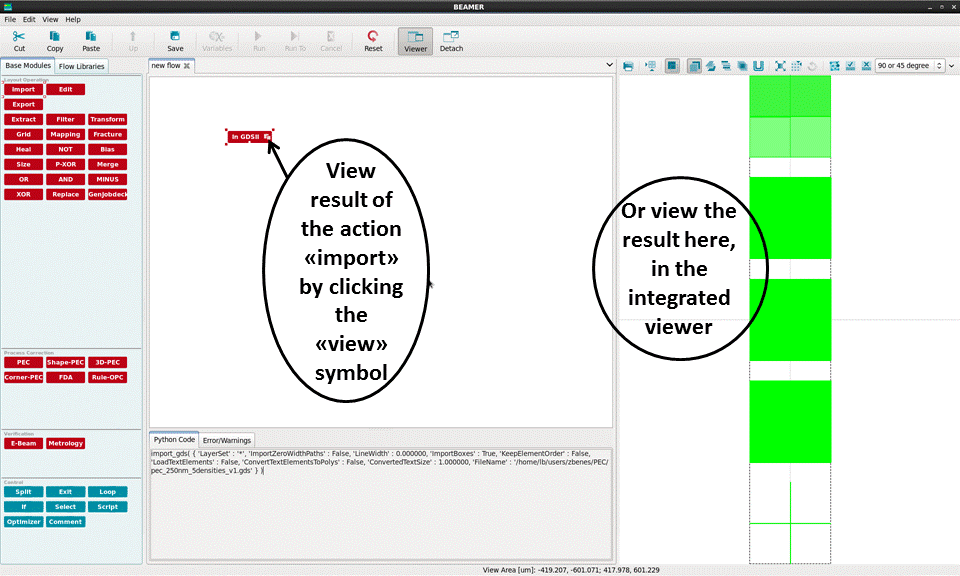Detach the viewer with the Detach icon

coord(451,40)
